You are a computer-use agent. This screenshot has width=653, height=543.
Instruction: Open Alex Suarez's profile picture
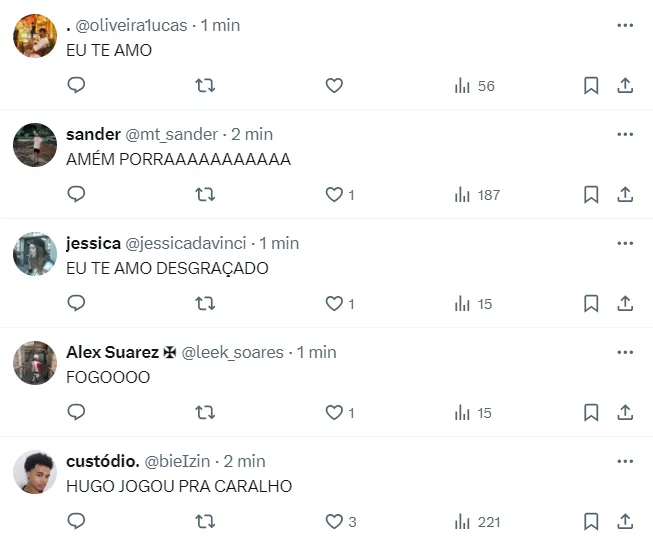pos(35,363)
